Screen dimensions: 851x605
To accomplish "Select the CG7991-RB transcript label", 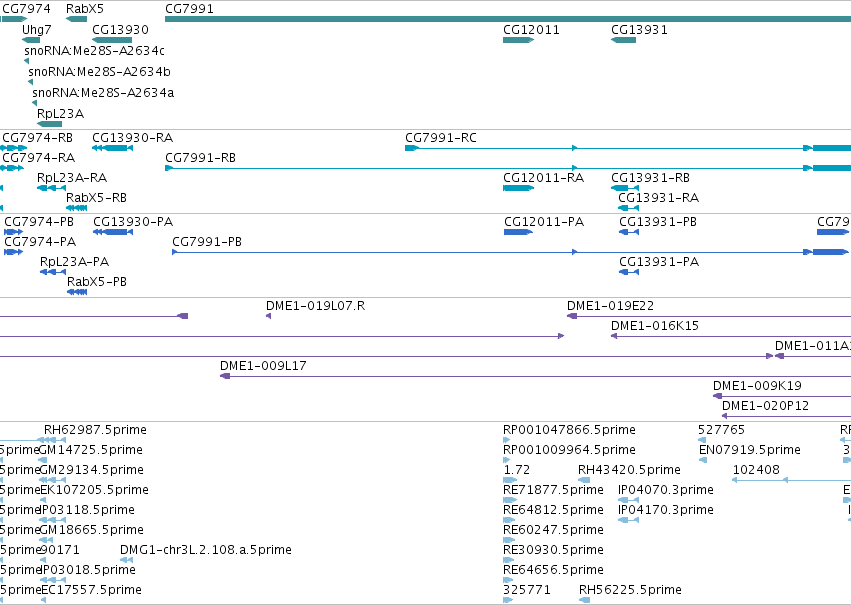I will pos(200,158).
